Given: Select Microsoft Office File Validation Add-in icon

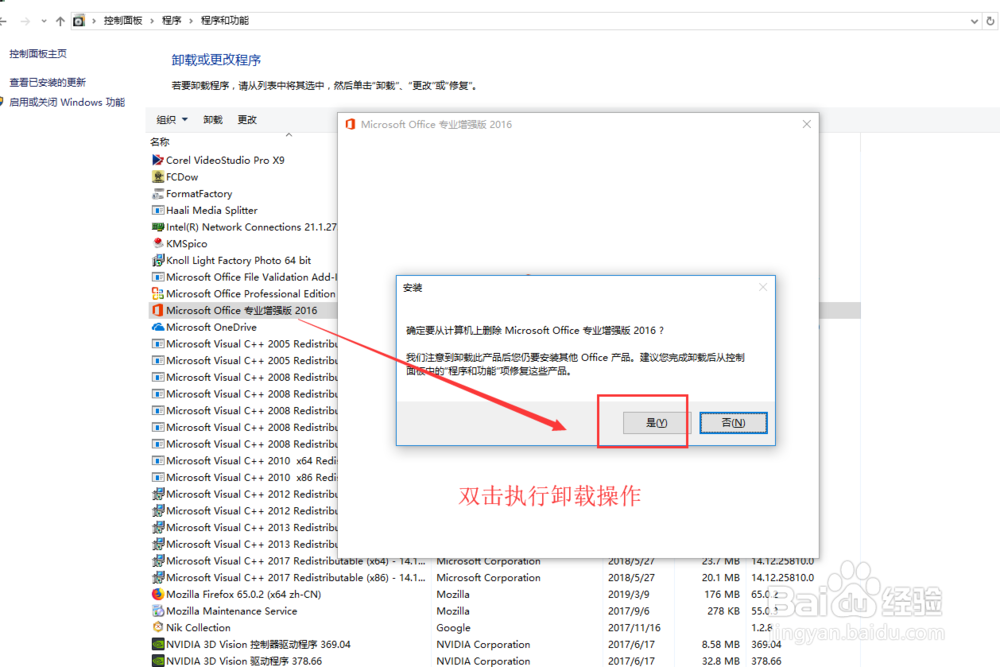Looking at the screenshot, I should [158, 277].
